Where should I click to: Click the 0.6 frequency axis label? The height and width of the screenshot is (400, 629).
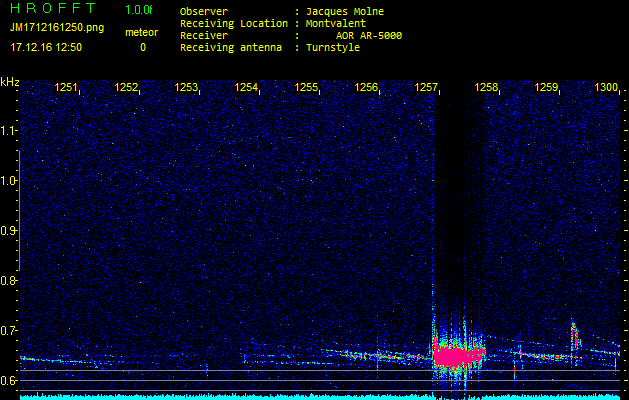(x=9, y=381)
